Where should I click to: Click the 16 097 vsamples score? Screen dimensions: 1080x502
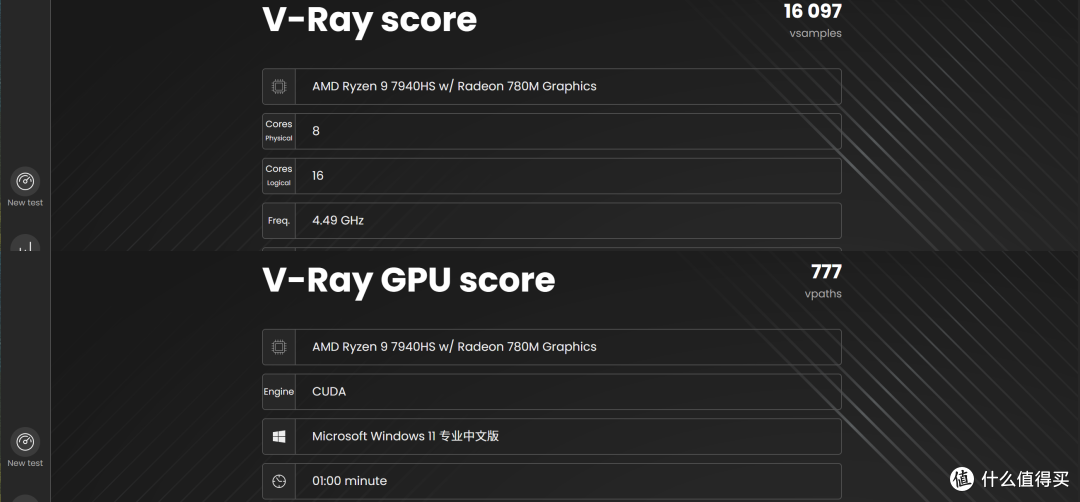click(813, 10)
